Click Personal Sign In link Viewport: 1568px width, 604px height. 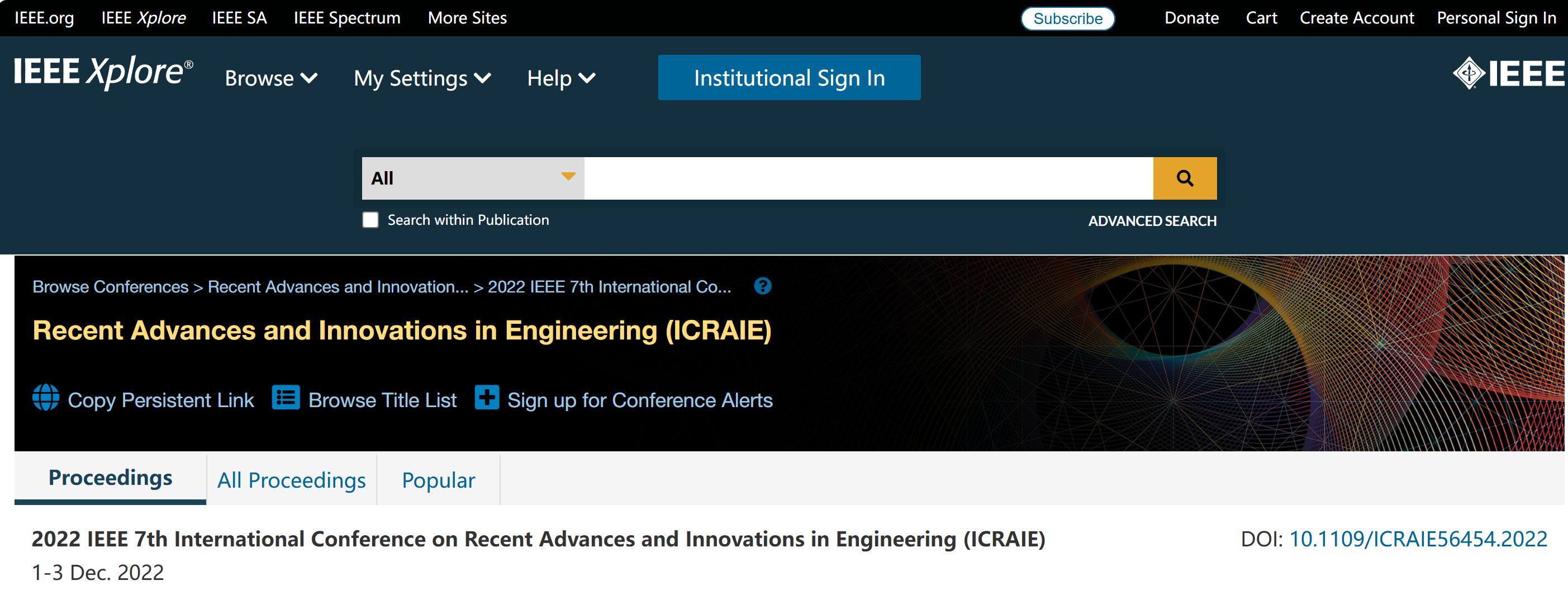pos(1497,18)
